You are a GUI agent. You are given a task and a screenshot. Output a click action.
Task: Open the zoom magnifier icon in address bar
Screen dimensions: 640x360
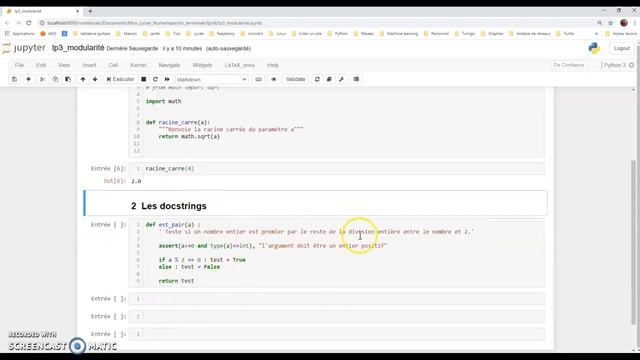pyautogui.click(x=600, y=23)
